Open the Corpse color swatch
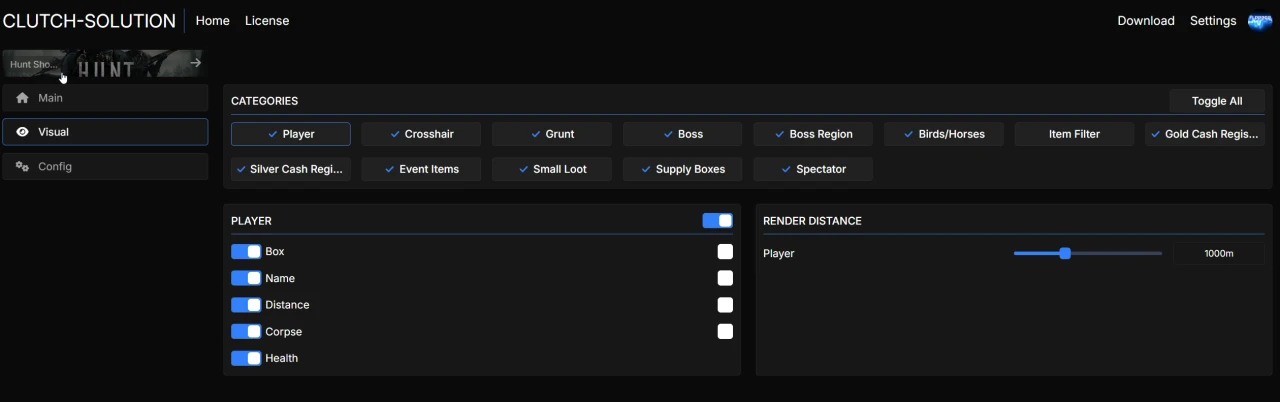 (x=725, y=331)
